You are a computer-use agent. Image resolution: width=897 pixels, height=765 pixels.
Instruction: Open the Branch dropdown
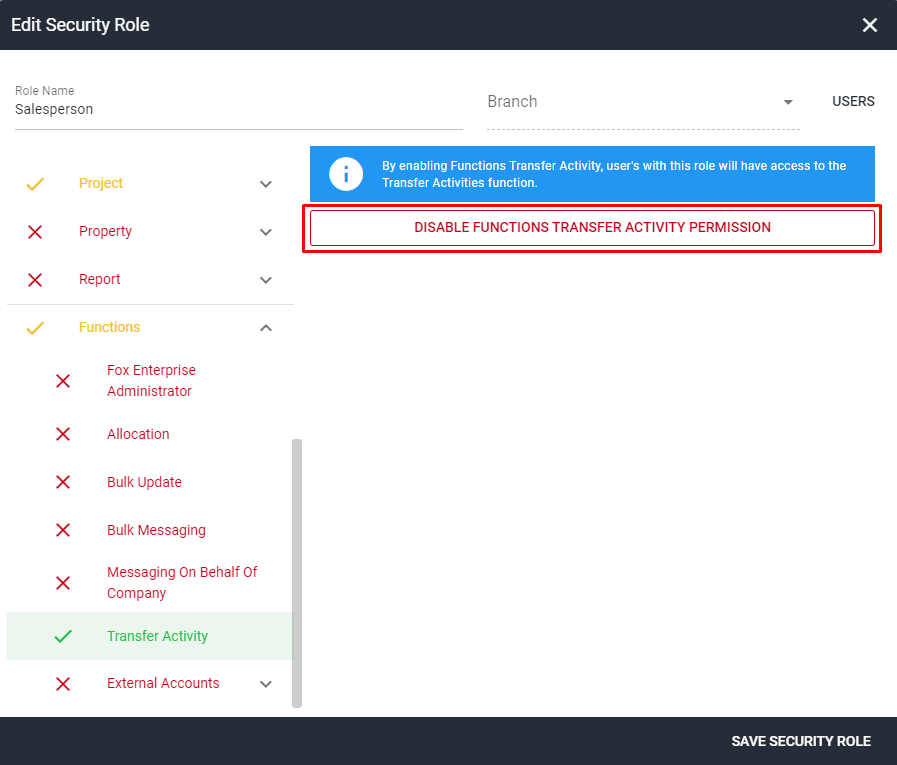click(x=789, y=101)
